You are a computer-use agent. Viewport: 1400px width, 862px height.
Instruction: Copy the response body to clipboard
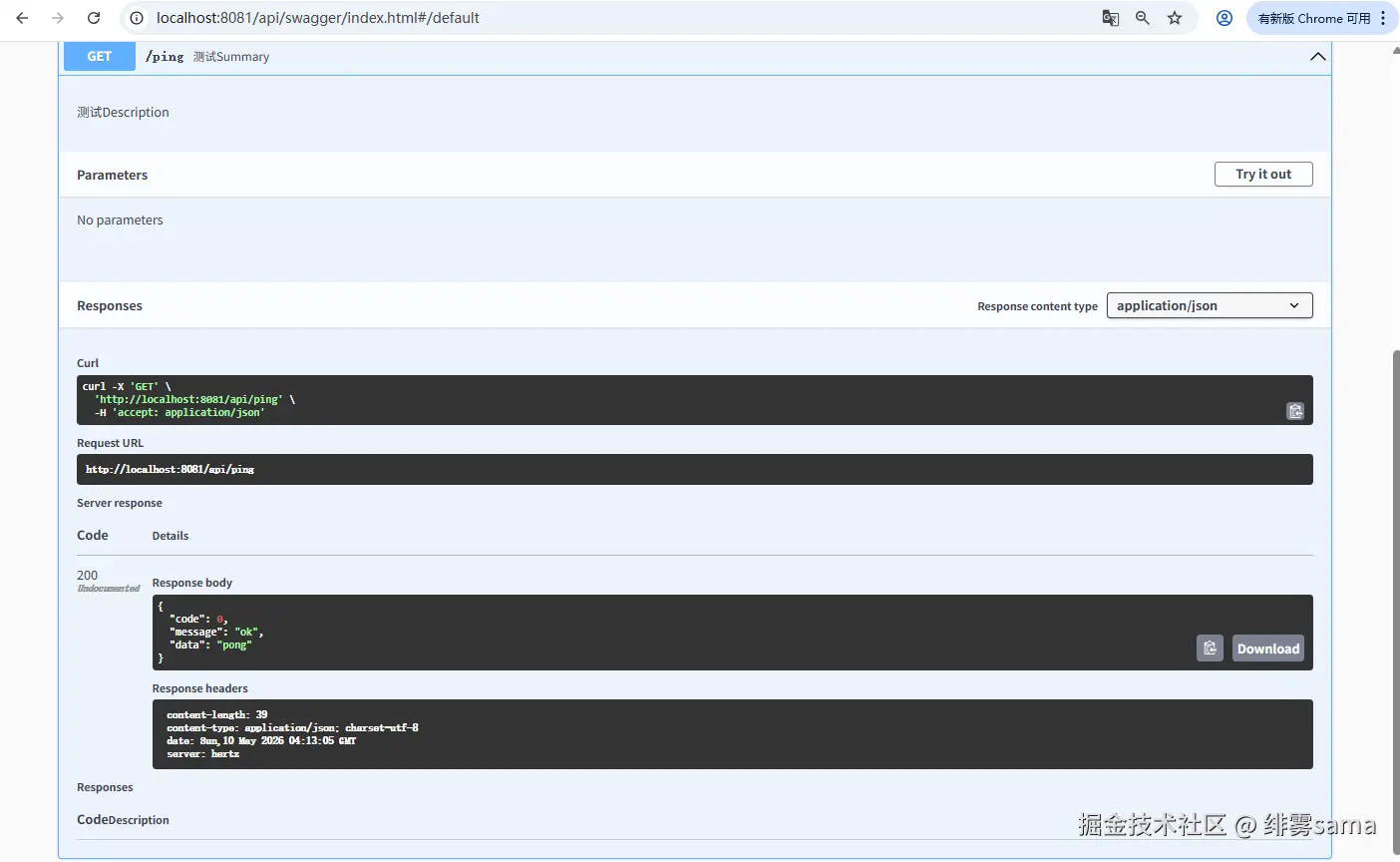click(x=1210, y=648)
